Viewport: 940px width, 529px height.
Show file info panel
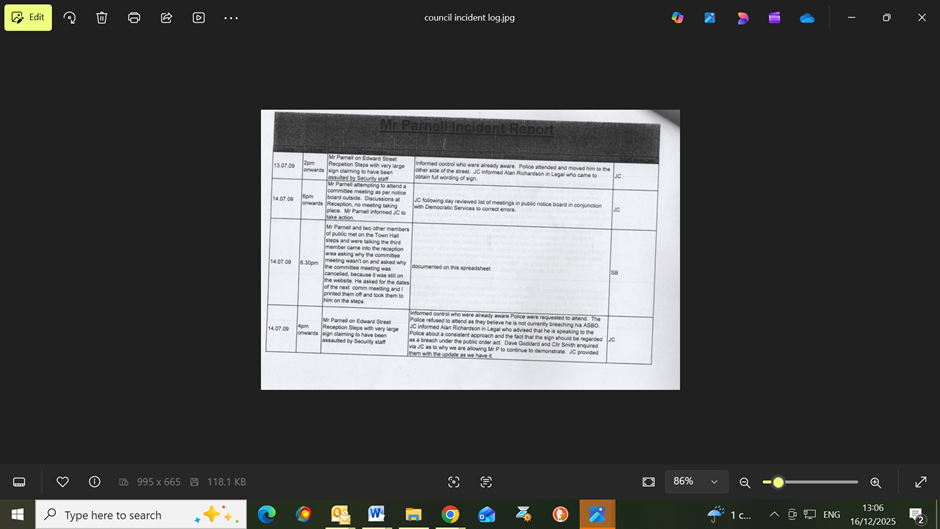pyautogui.click(x=94, y=482)
